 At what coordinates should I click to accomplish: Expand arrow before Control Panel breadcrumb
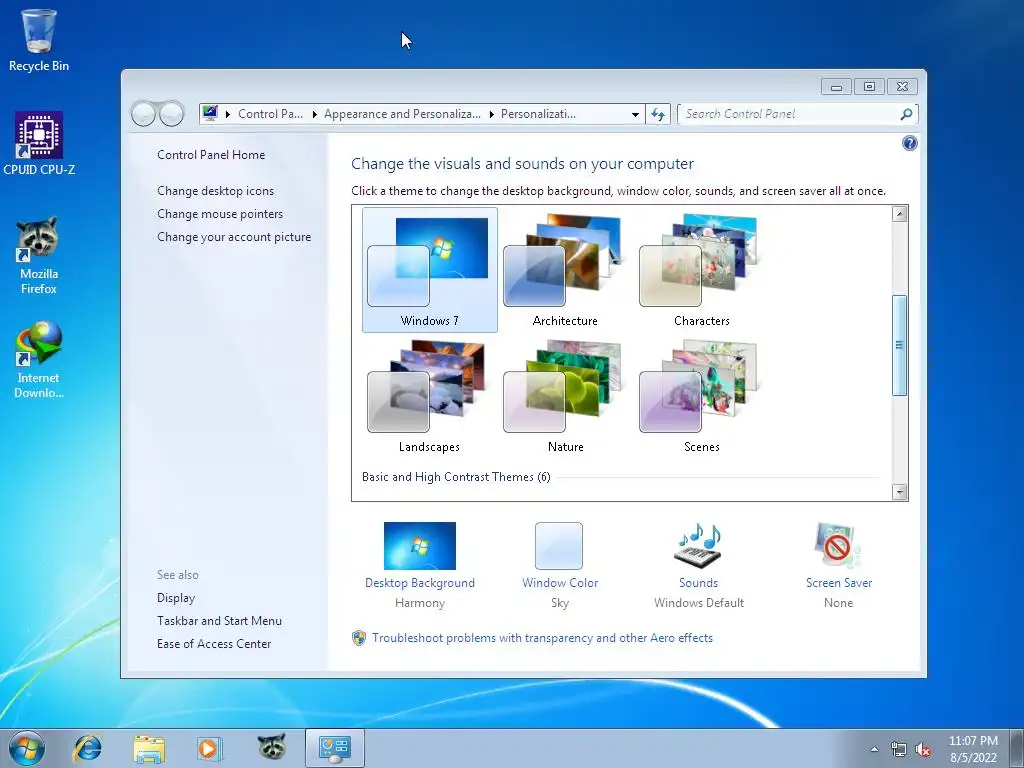[228, 114]
